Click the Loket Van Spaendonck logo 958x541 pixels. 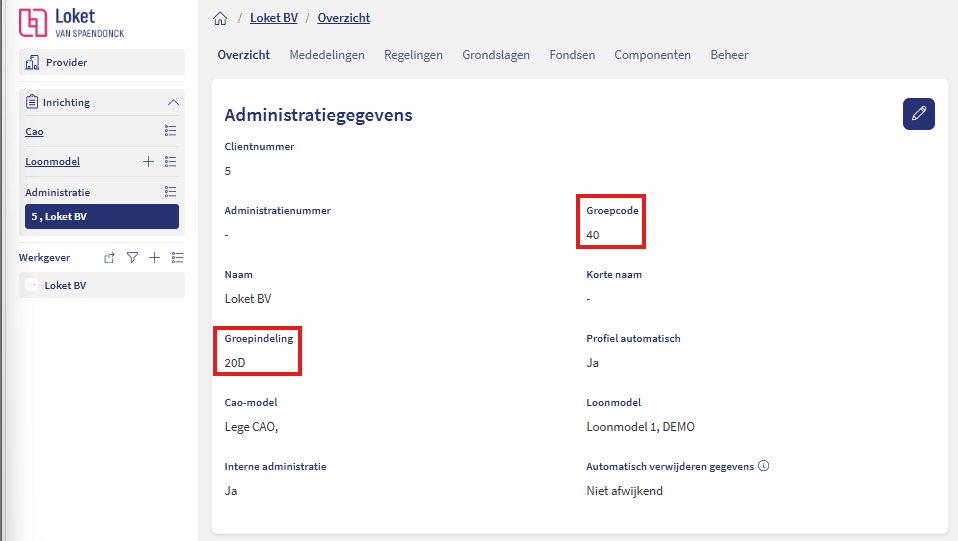[x=71, y=23]
